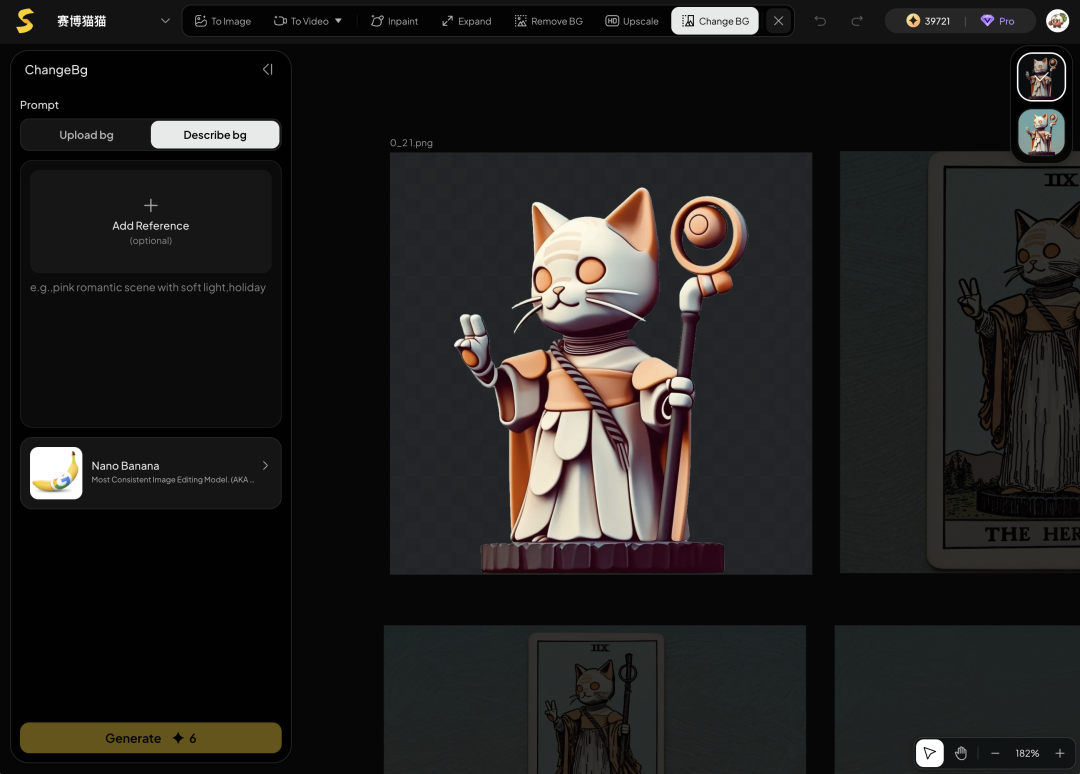This screenshot has width=1080, height=774.
Task: Select the tarot card image right of 0_21.png
Action: (960, 362)
